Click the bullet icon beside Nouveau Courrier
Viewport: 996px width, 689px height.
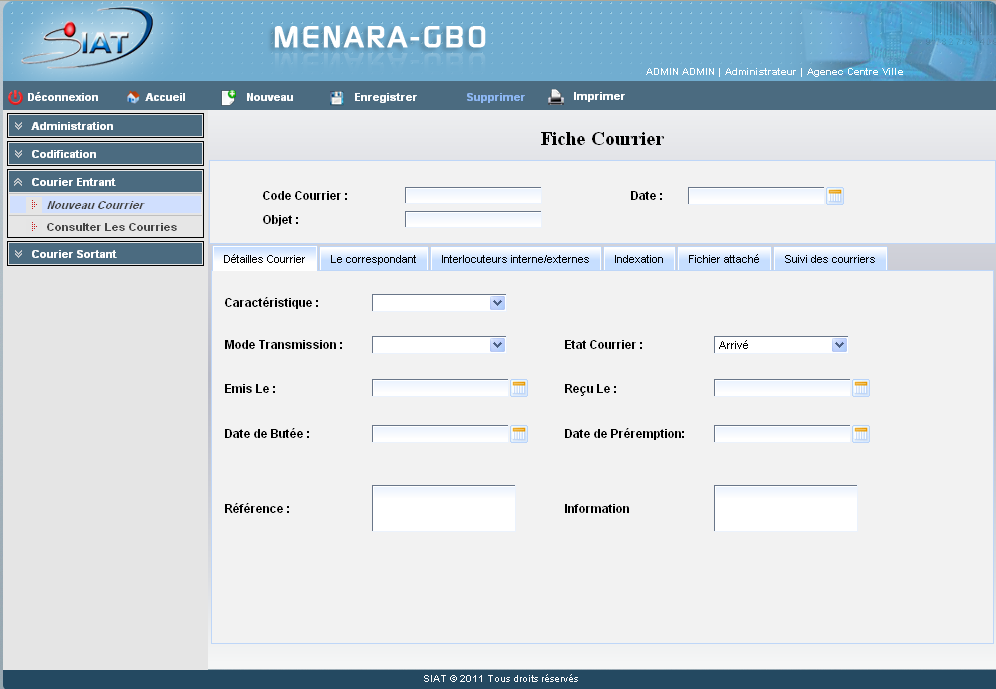pos(34,205)
